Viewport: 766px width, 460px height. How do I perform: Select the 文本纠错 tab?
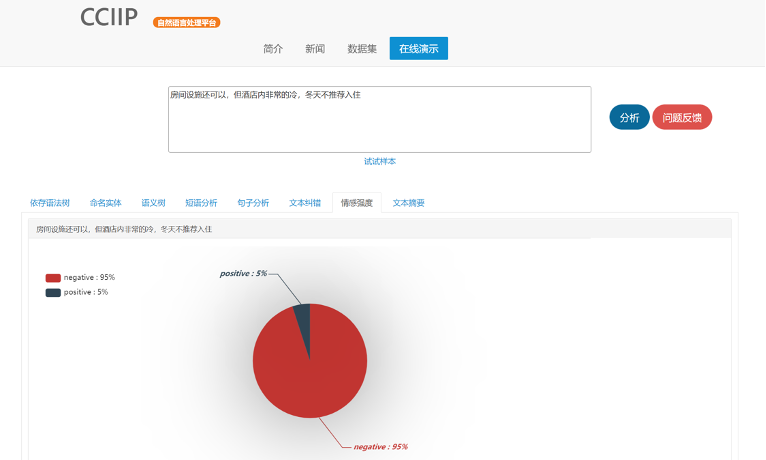point(305,202)
